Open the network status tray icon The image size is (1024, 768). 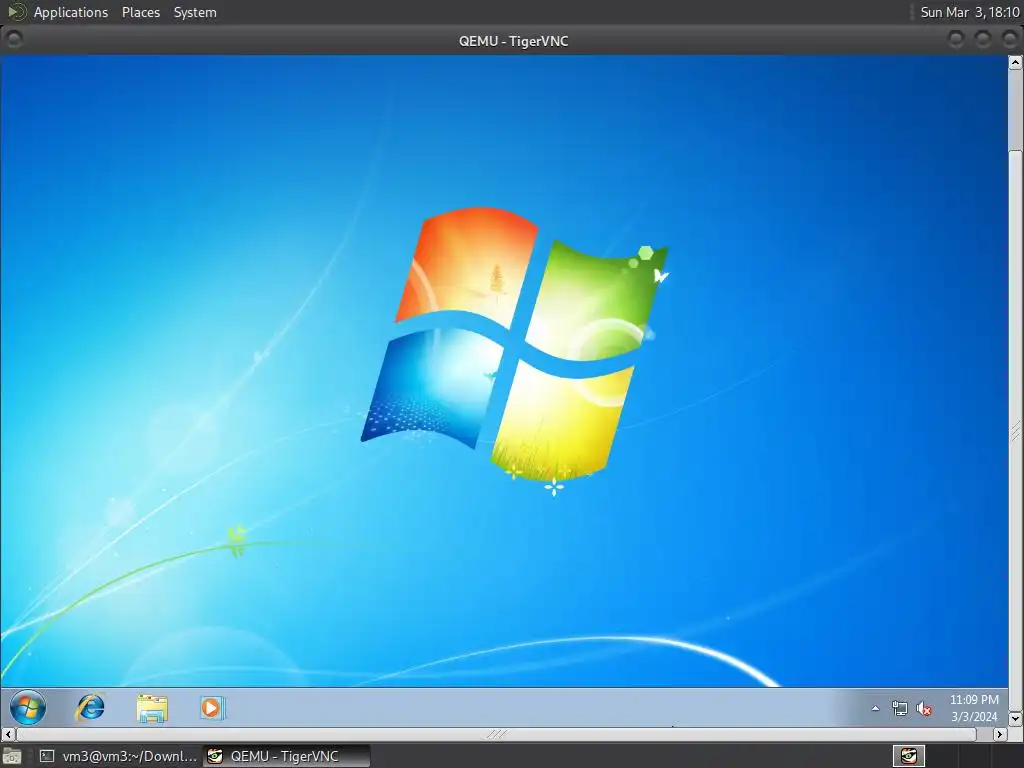coord(899,709)
